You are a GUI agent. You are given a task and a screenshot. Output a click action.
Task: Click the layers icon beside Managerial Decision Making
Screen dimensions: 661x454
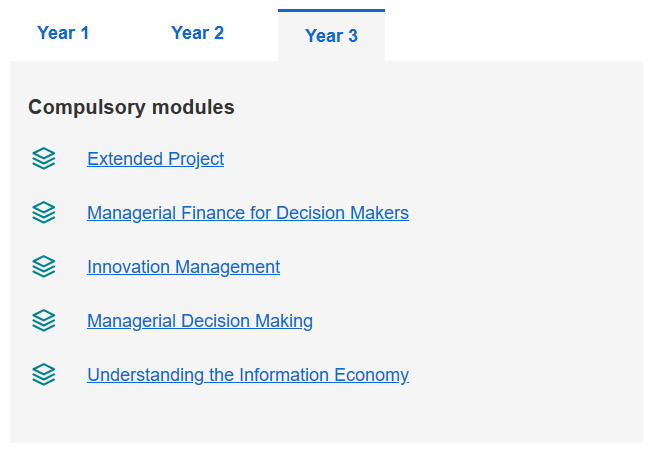[x=44, y=321]
